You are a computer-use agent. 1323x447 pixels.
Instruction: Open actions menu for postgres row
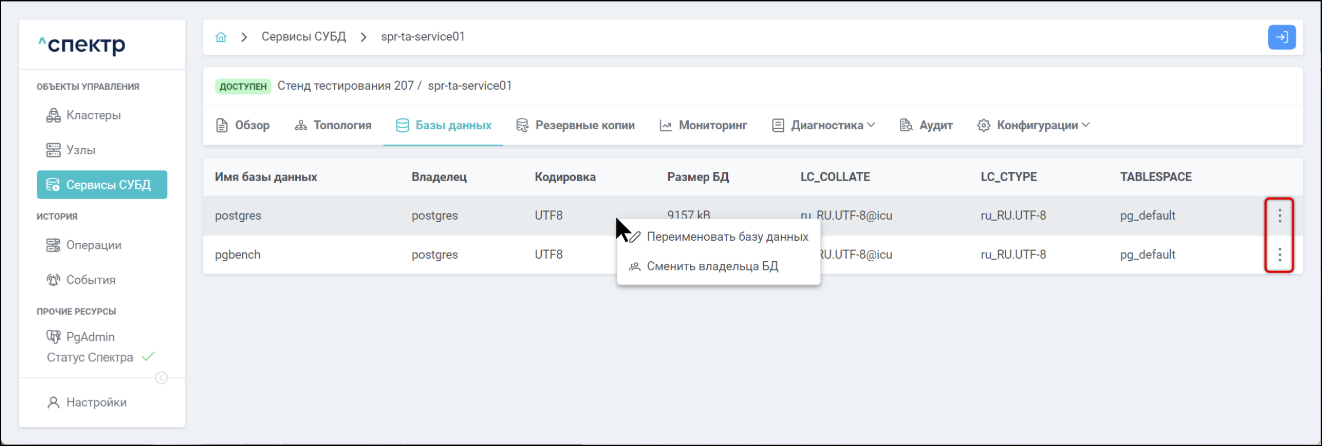coord(1280,215)
